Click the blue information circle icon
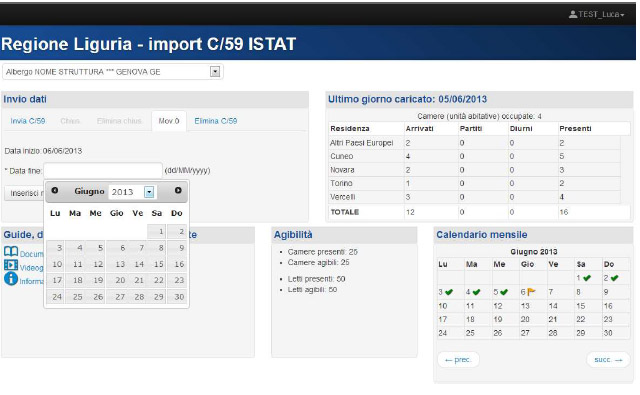 click(11, 279)
